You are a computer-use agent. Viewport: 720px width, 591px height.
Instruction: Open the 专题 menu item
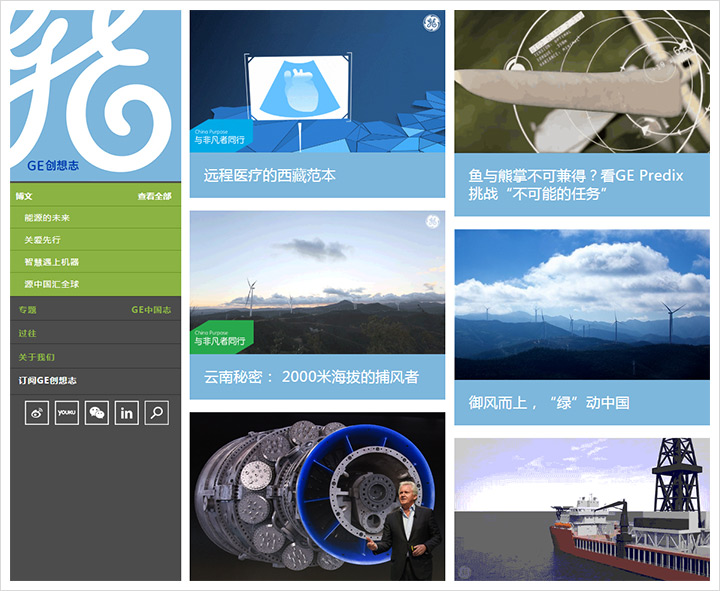pyautogui.click(x=28, y=310)
